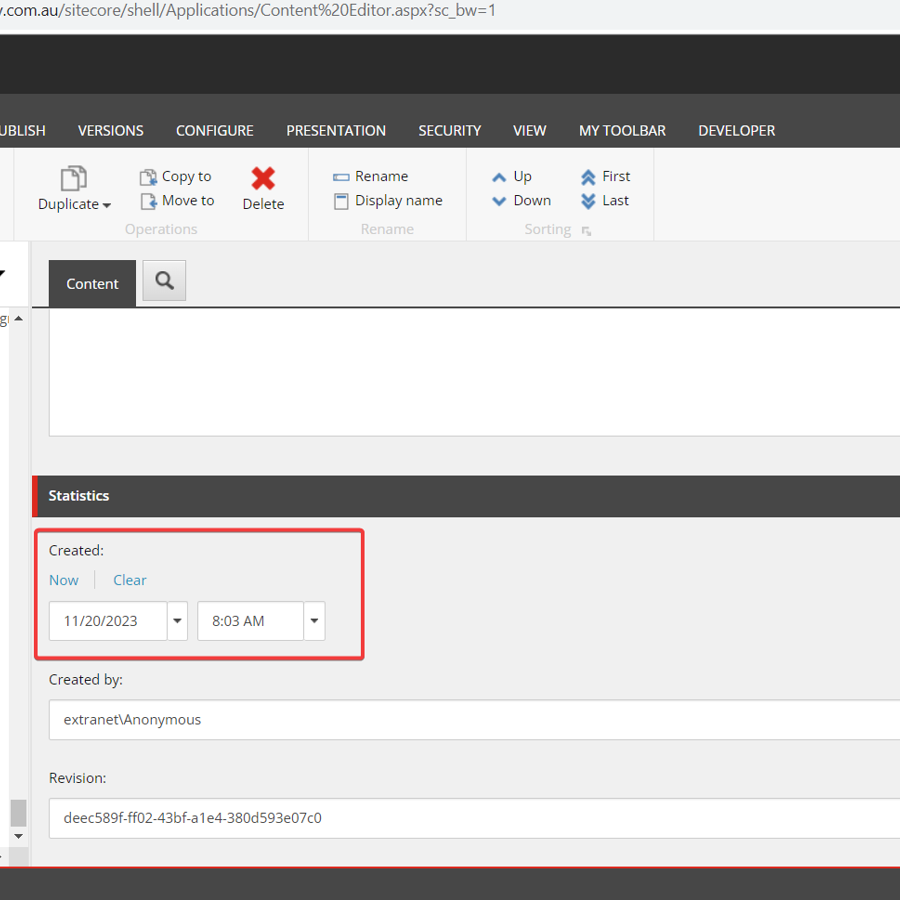
Task: Move item Up with the chevron icon
Action: click(x=499, y=177)
